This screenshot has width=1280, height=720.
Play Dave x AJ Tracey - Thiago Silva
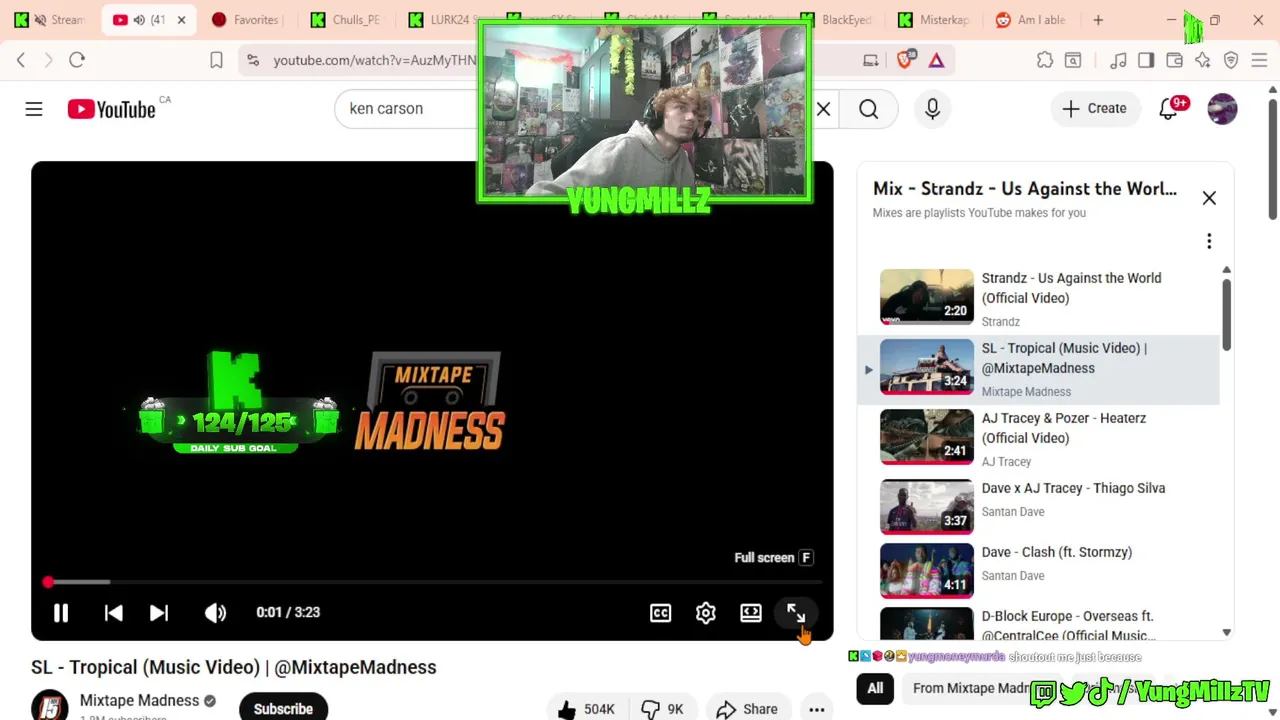click(x=1040, y=505)
